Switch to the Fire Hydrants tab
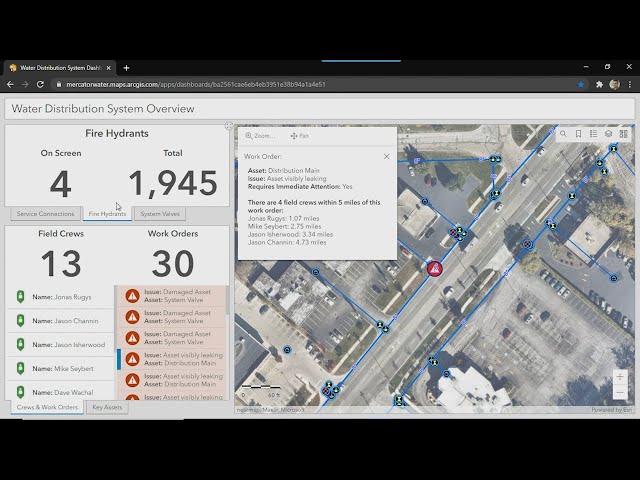This screenshot has height=480, width=640. coord(107,214)
